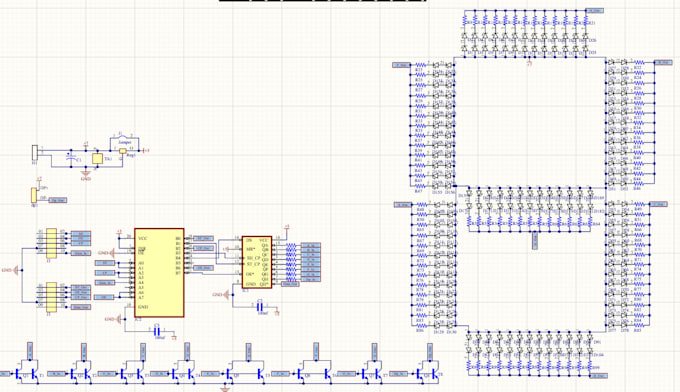Click net label at top-right end of top LED row
The image size is (680, 392).
595,10
